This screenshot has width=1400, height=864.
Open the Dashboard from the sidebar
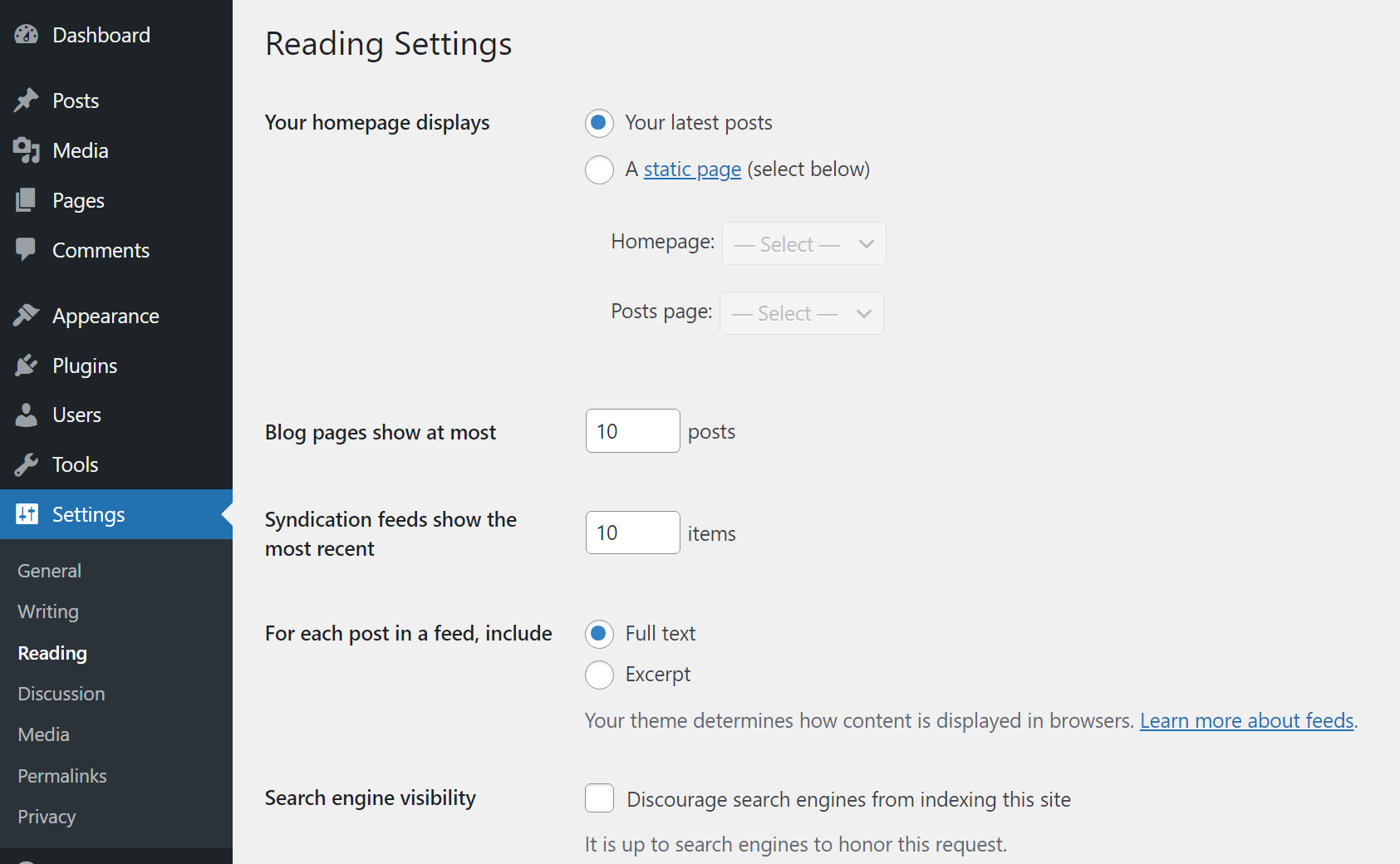[x=27, y=34]
